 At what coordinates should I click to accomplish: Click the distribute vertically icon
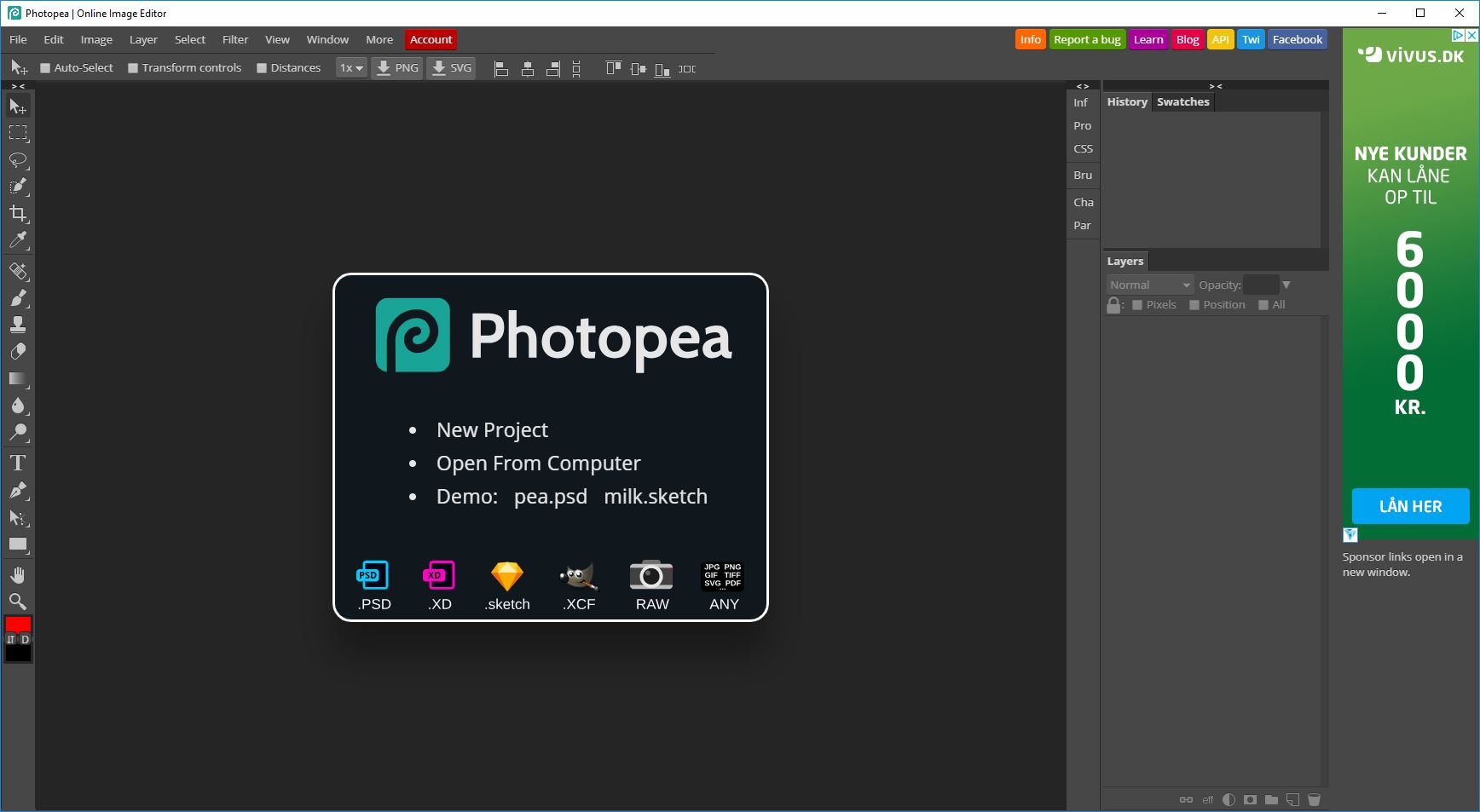click(576, 68)
